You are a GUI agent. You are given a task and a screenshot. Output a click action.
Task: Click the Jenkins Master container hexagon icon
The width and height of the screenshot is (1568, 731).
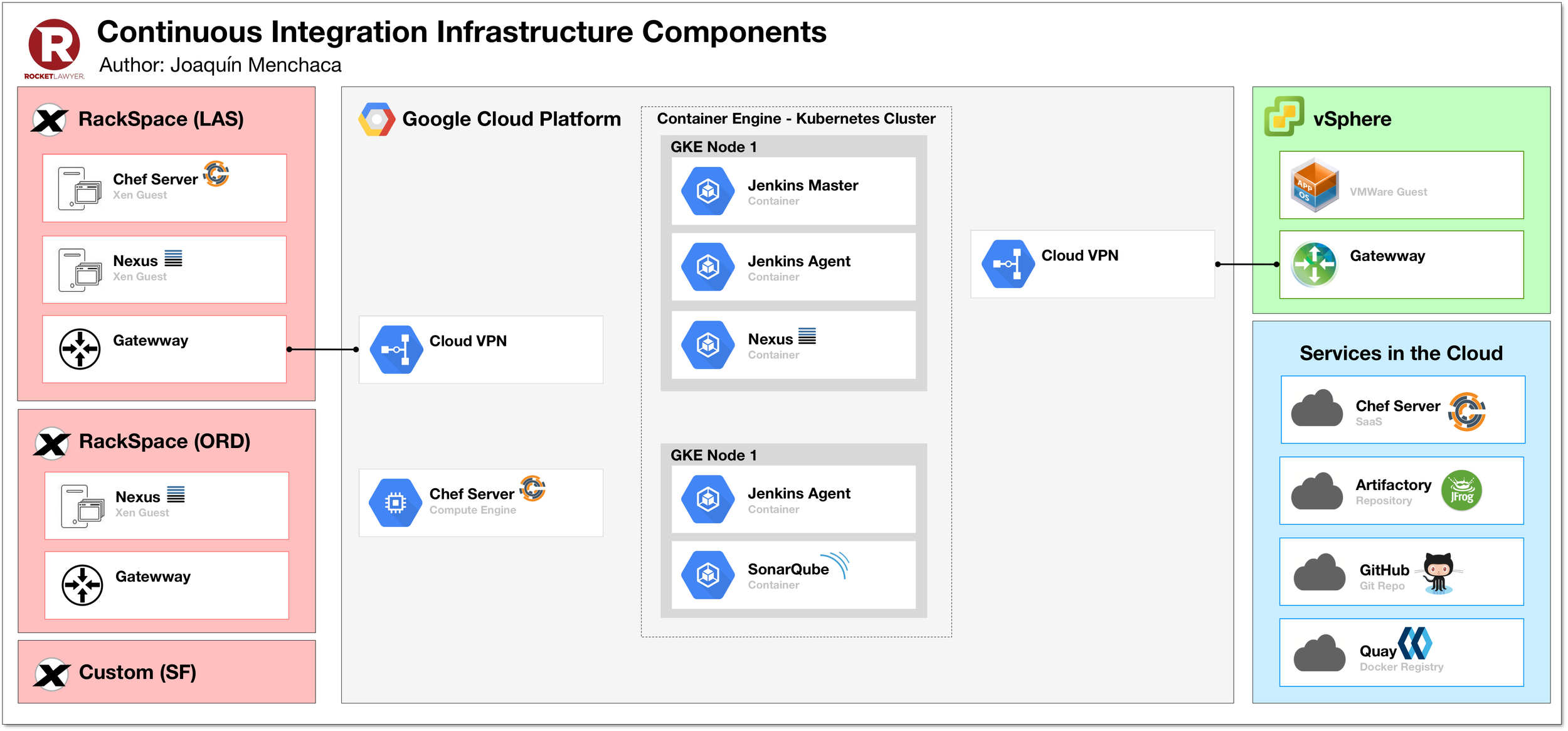click(x=707, y=191)
